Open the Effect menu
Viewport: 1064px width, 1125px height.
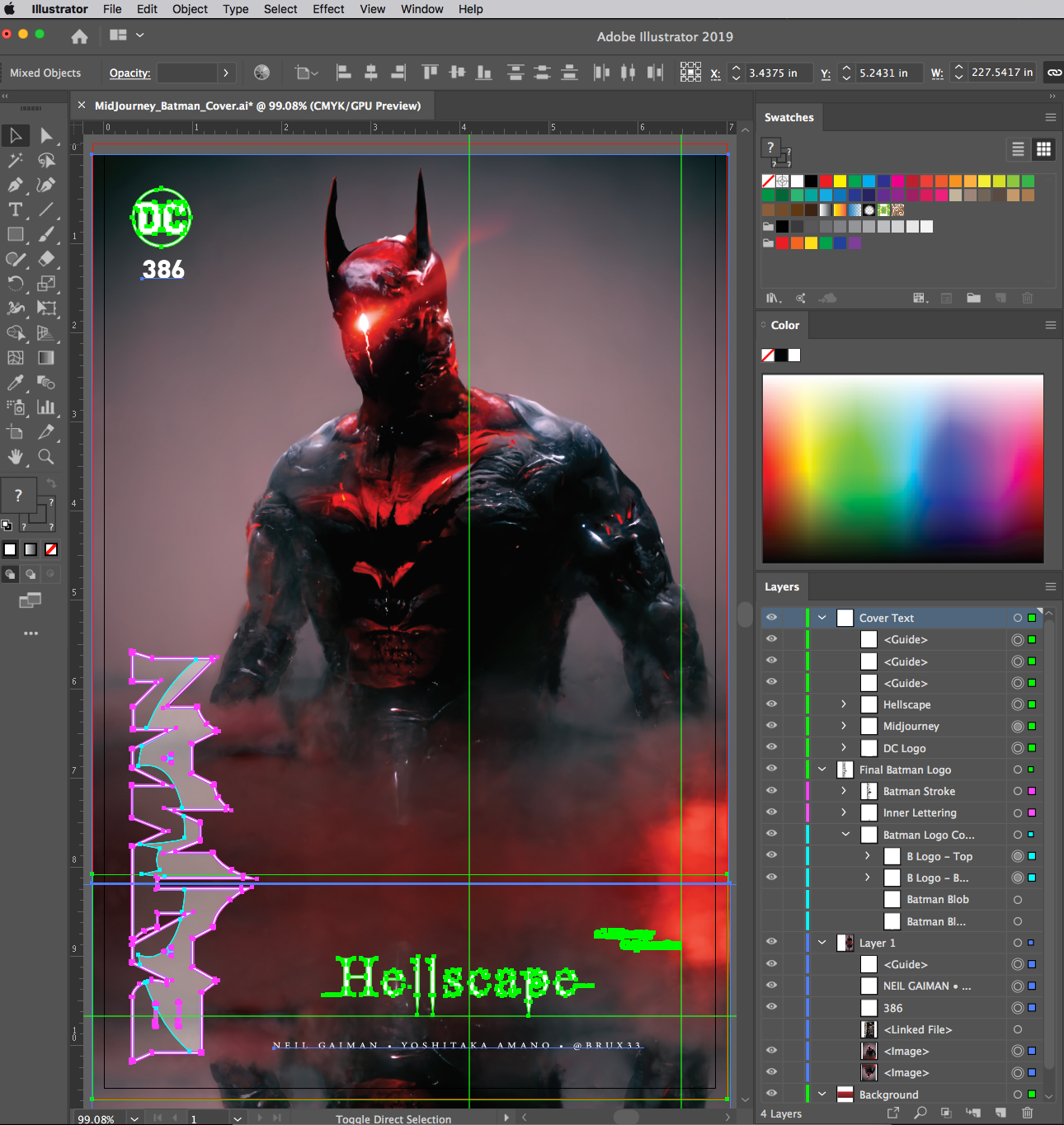click(328, 9)
